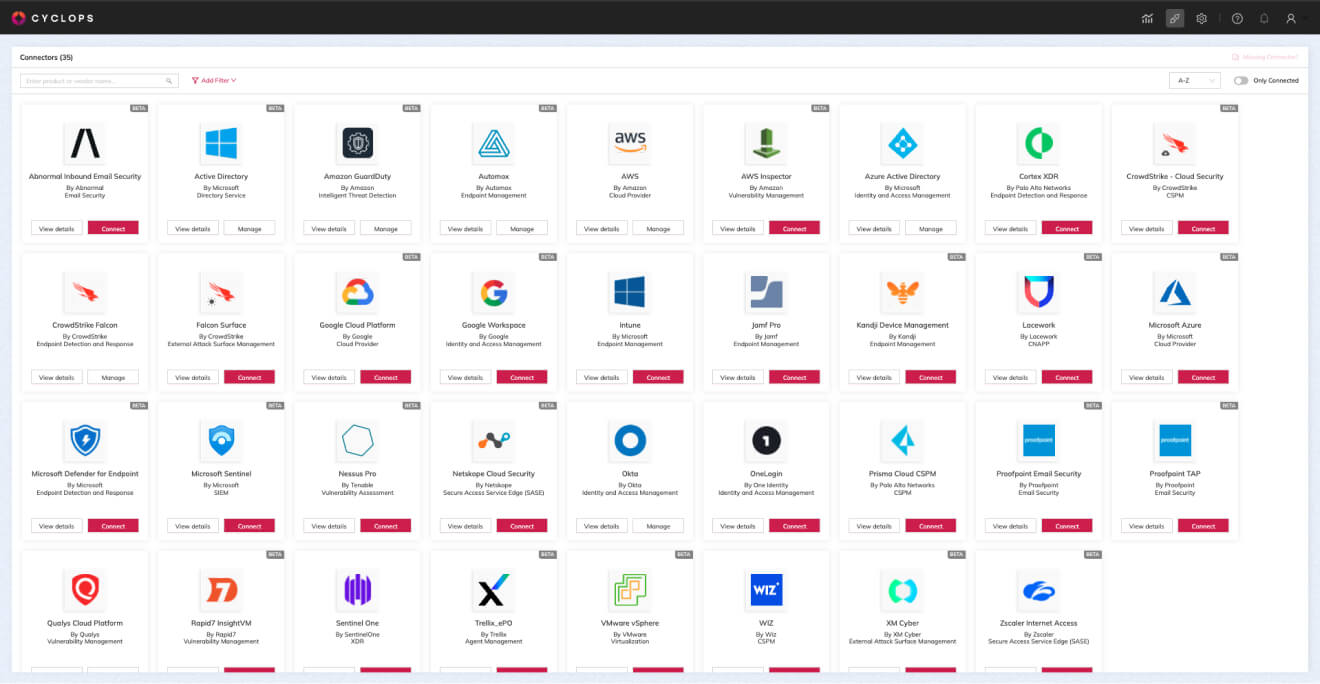Expand the Add Filter dropdown

coord(213,80)
